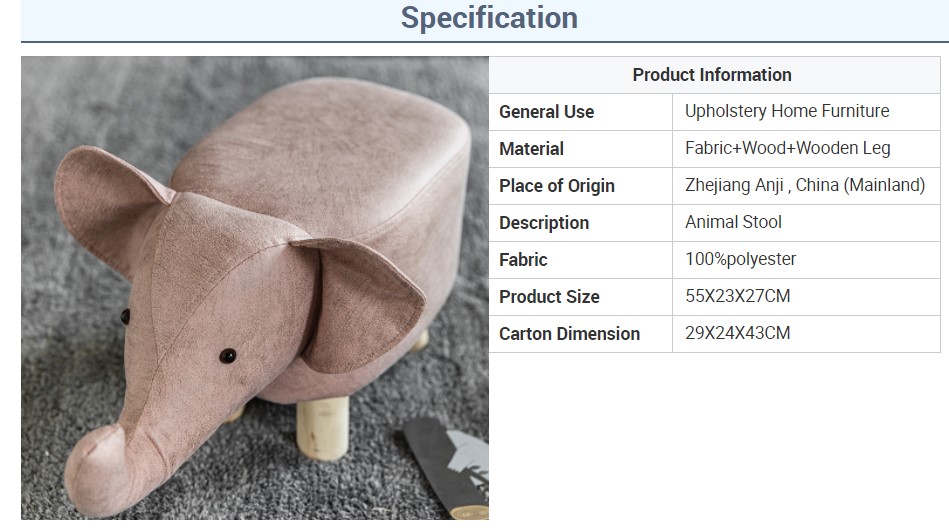Select the Description row label
The image size is (949, 530).
(x=544, y=223)
